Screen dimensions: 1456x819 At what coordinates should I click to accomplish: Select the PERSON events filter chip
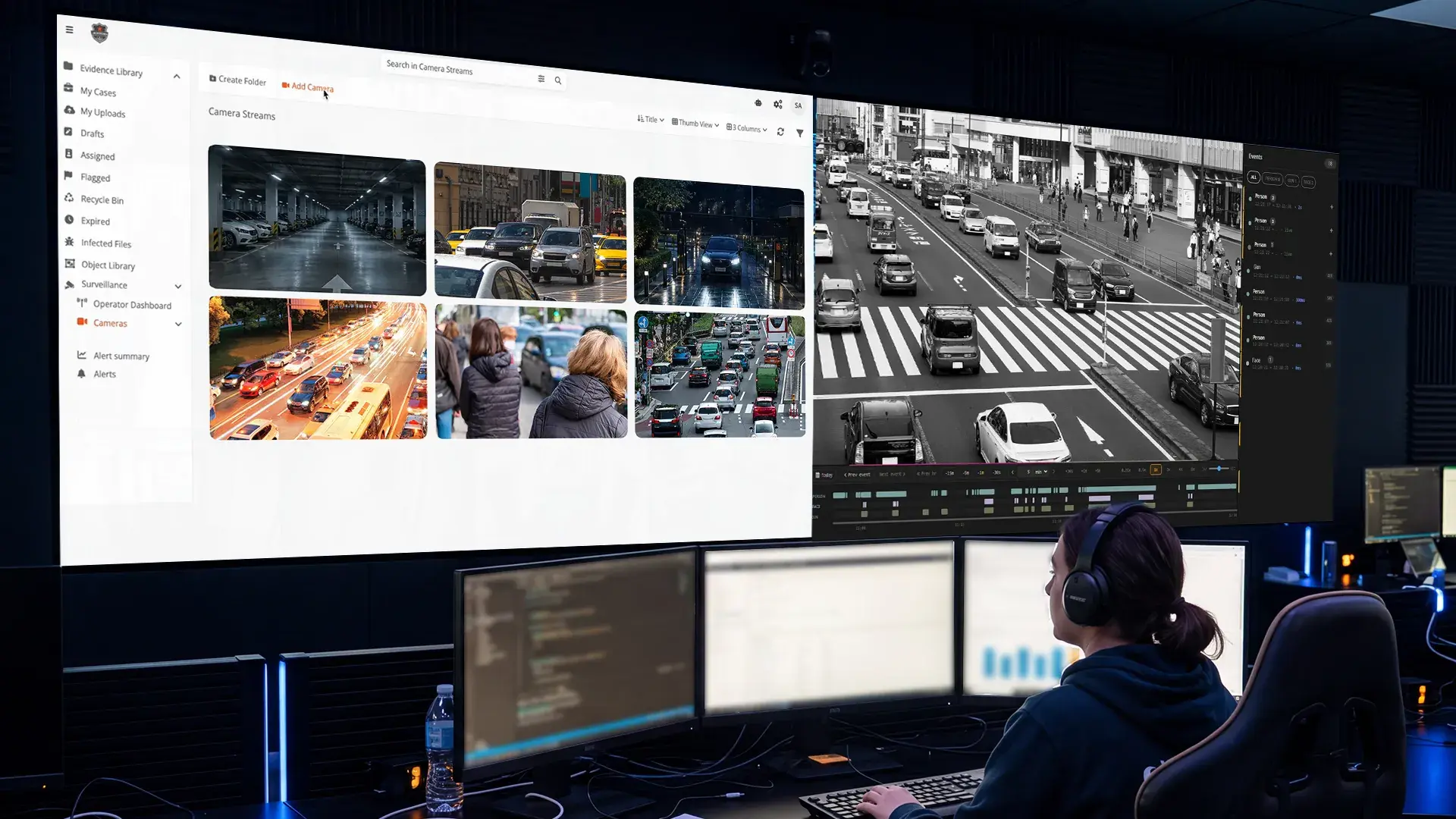(1272, 179)
